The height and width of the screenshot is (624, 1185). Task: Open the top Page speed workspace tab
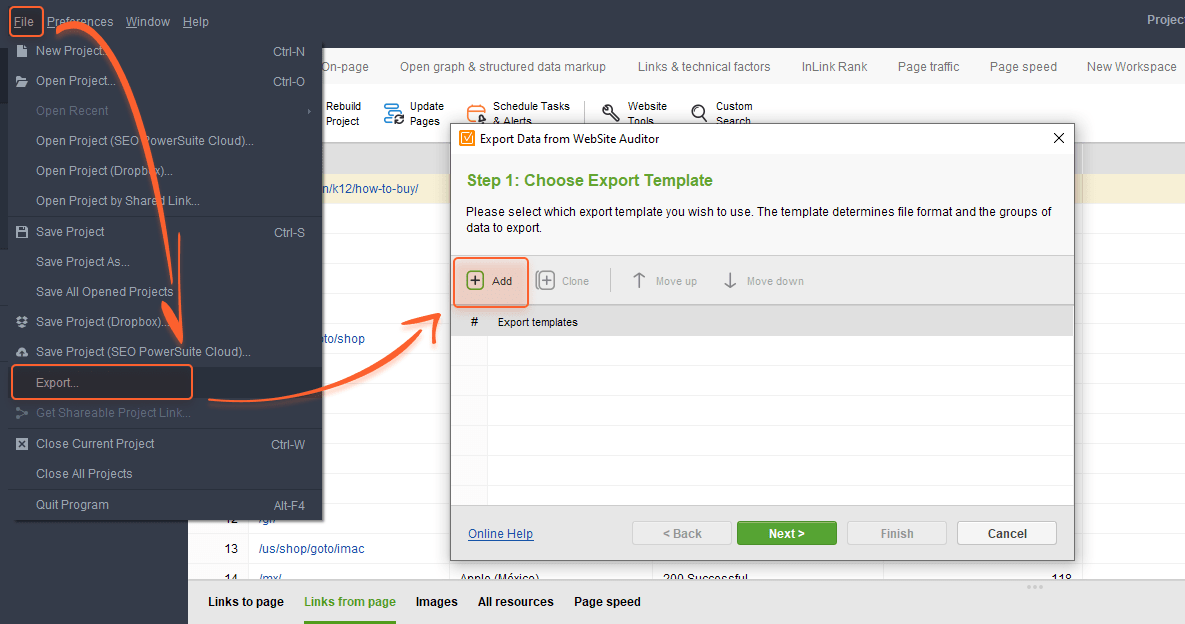coord(1023,66)
